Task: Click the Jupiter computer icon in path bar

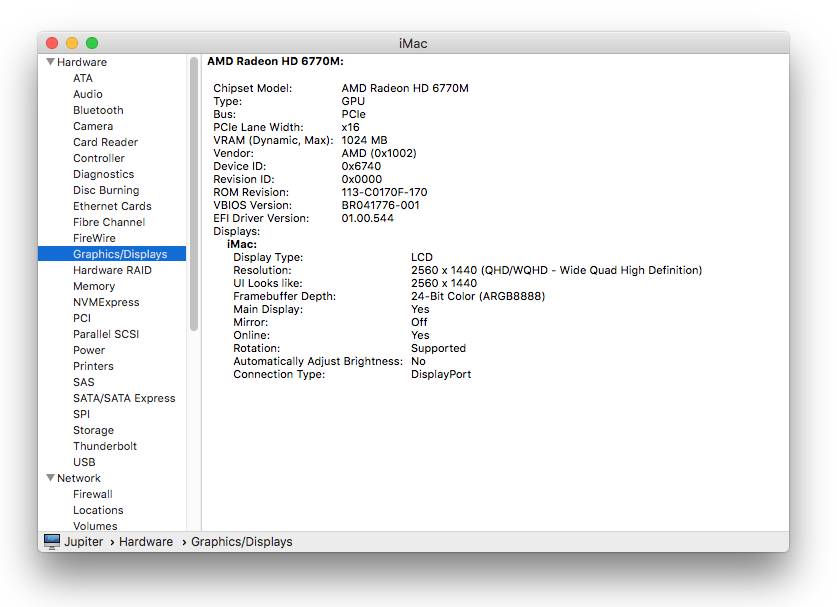Action: click(52, 541)
